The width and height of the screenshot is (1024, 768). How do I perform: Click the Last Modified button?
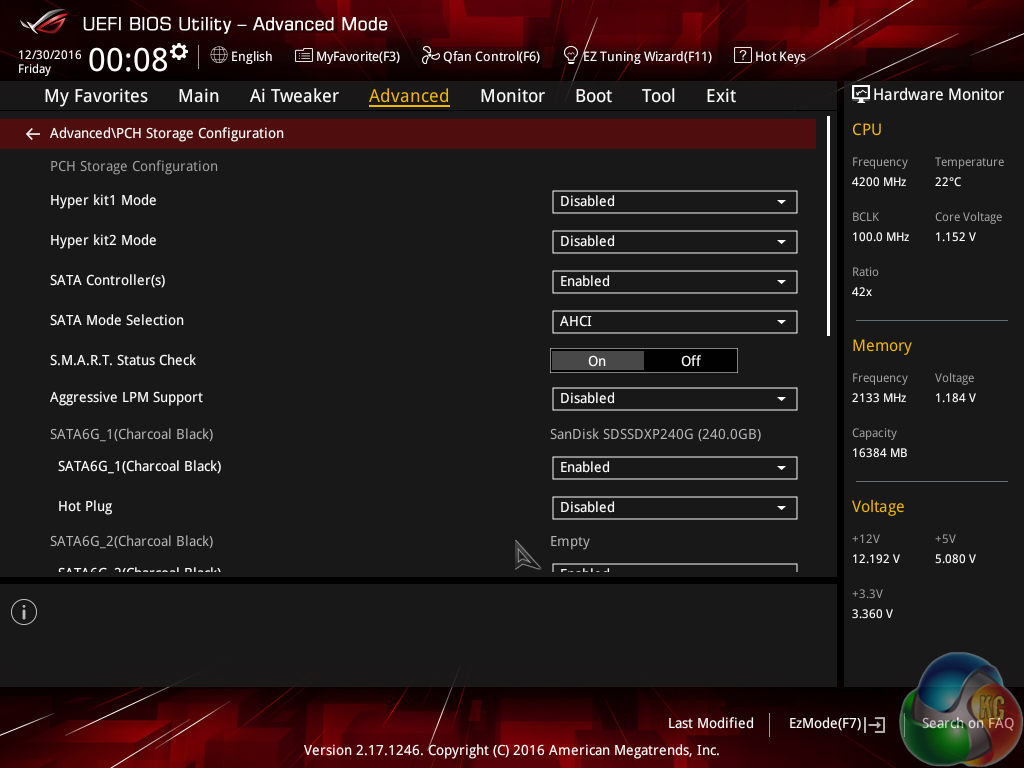pos(710,723)
